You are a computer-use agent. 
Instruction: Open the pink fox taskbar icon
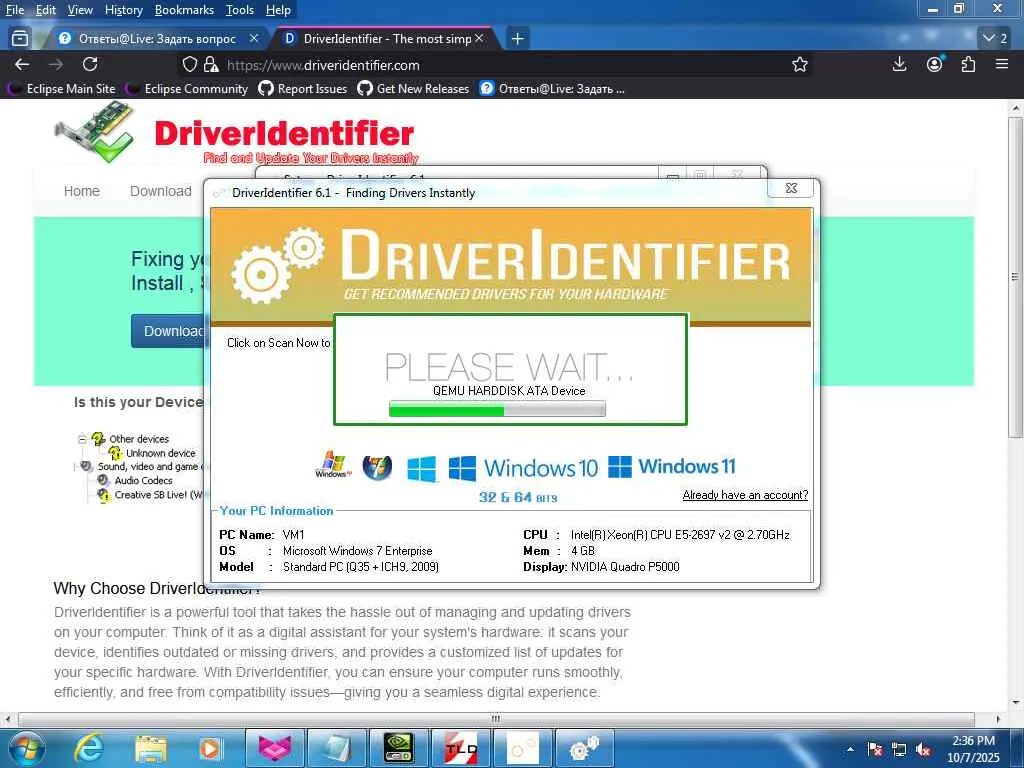[274, 749]
